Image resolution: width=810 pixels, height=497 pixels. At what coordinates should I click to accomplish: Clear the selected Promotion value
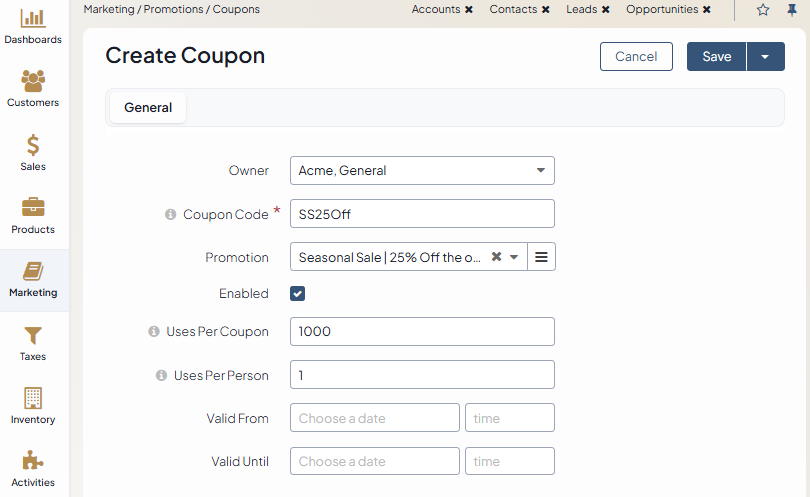coord(496,257)
